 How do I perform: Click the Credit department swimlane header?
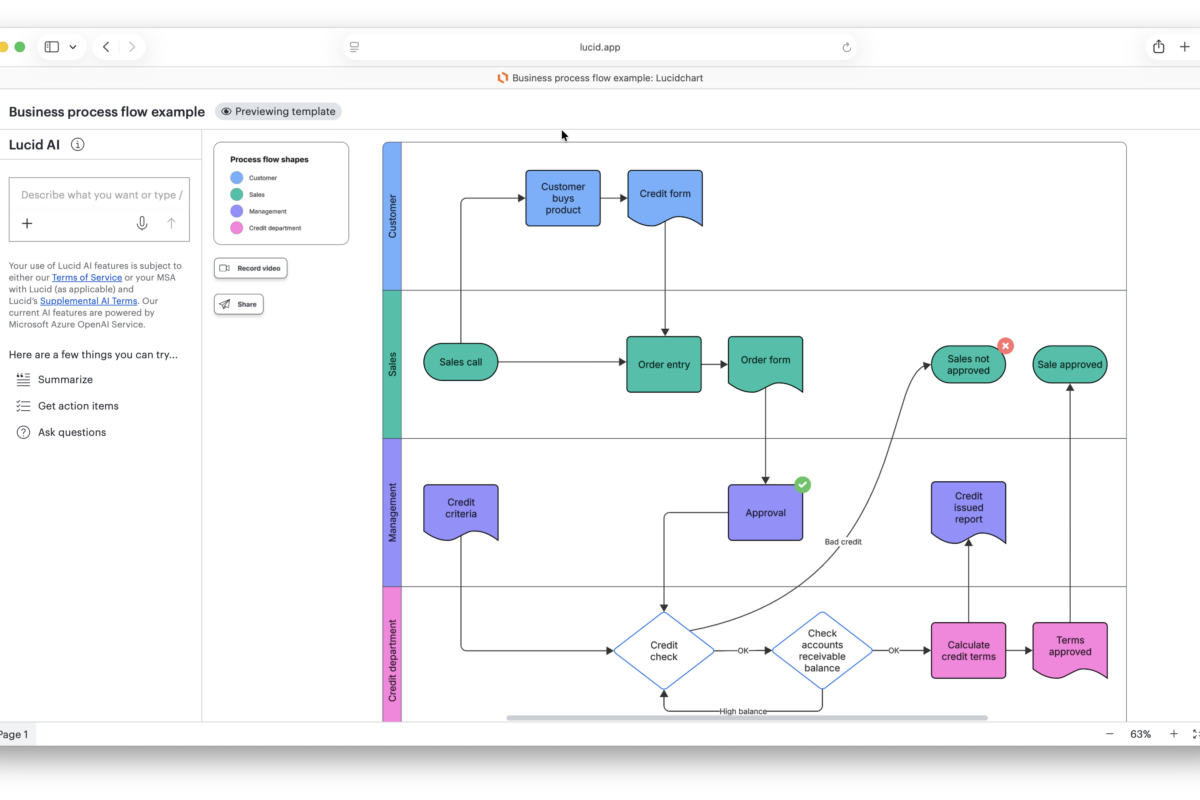[392, 654]
